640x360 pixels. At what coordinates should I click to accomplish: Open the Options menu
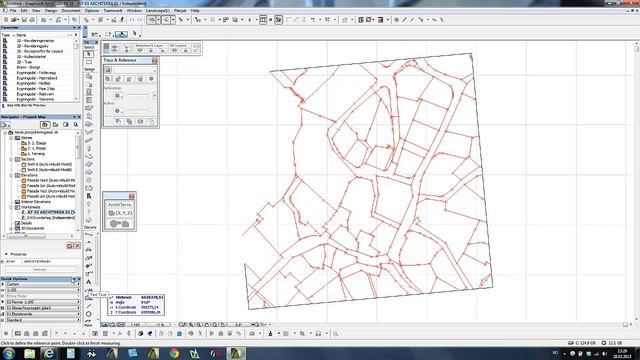[x=92, y=11]
